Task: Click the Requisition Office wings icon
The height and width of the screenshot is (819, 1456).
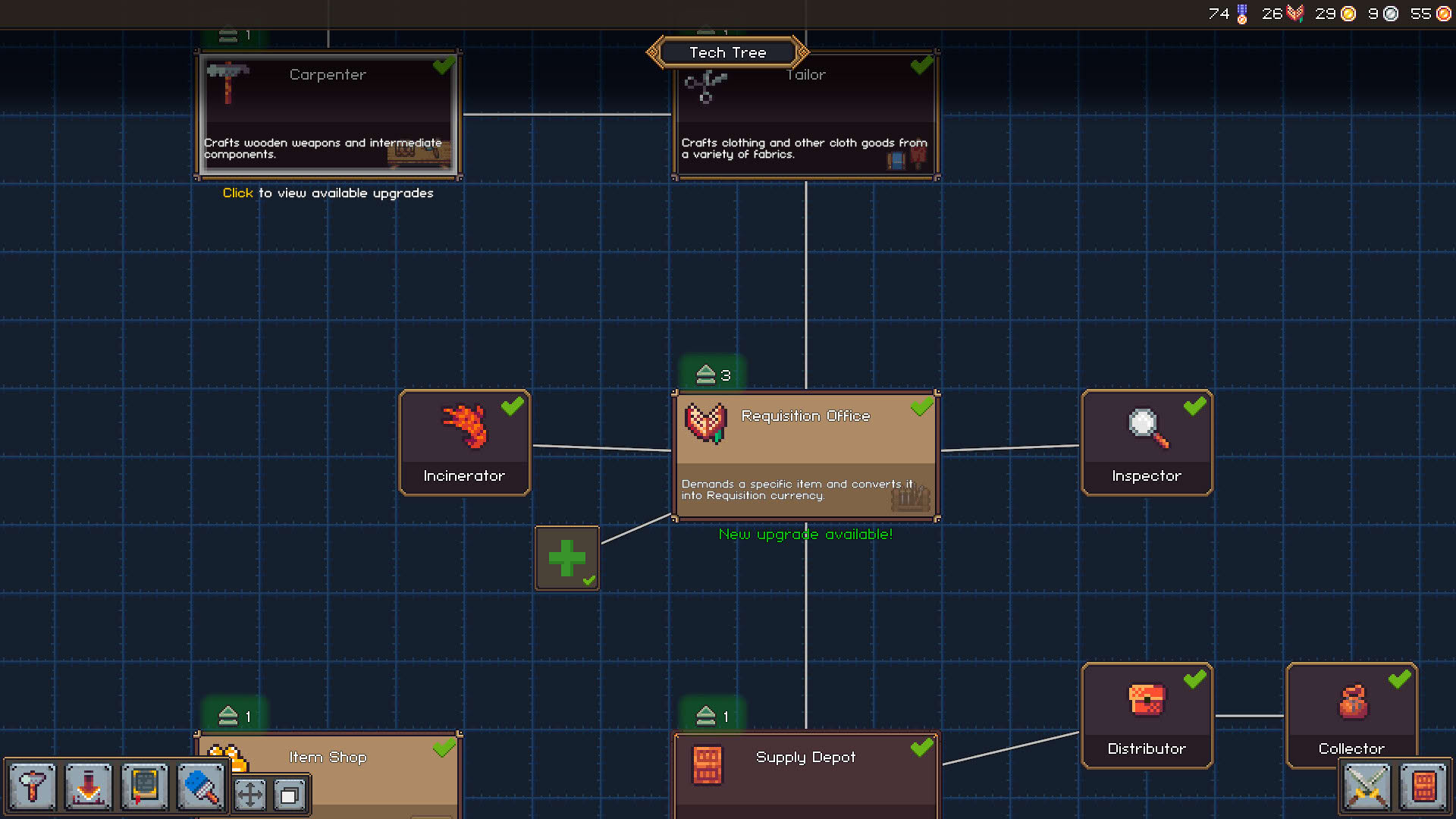Action: pos(706,423)
